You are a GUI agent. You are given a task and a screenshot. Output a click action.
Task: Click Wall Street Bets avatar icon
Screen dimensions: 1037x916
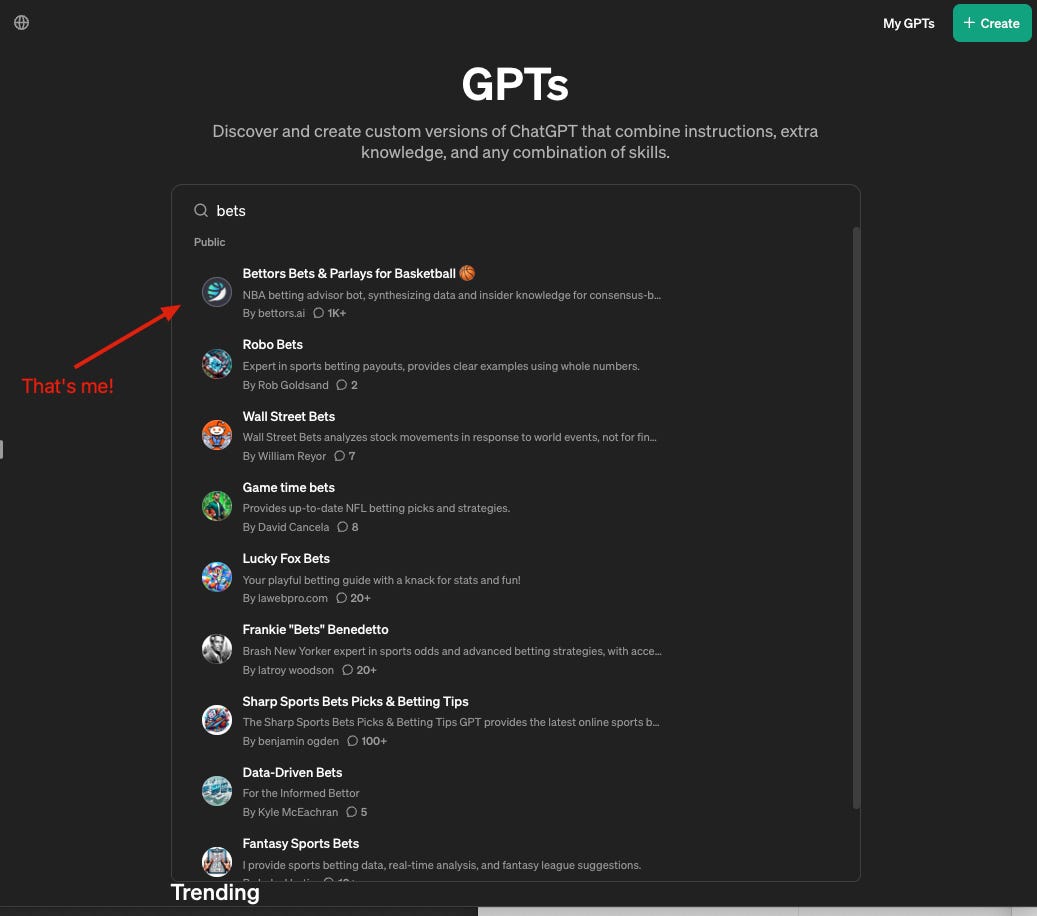(x=216, y=435)
